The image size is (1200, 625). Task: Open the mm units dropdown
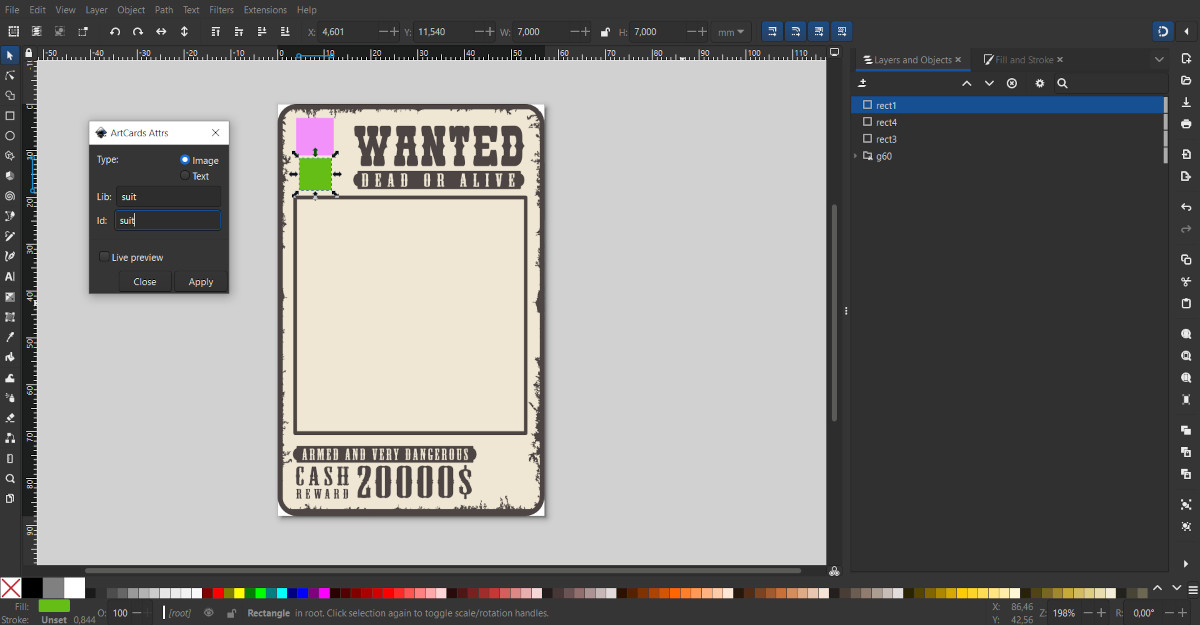tap(730, 32)
